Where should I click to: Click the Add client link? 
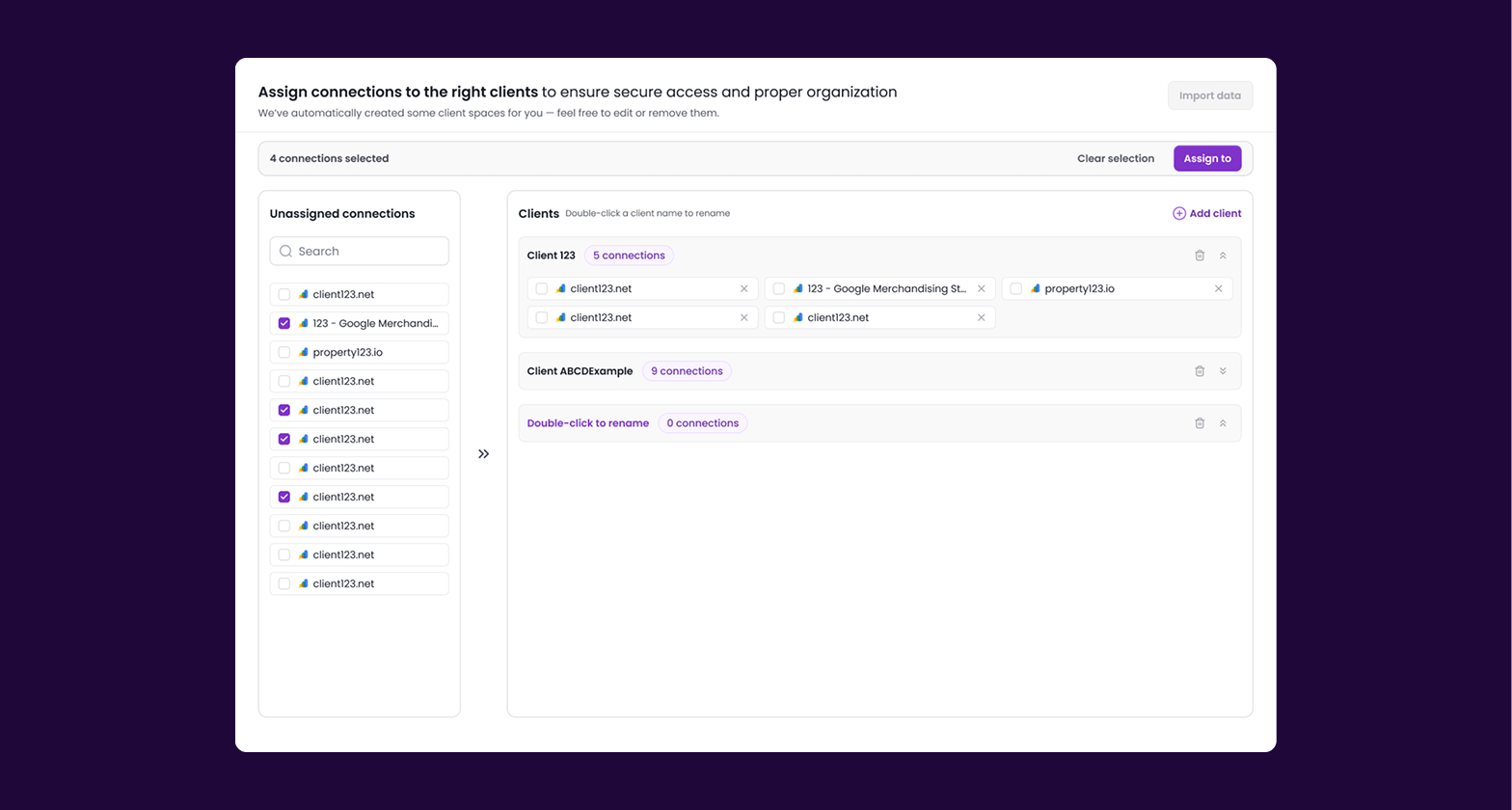point(1206,213)
